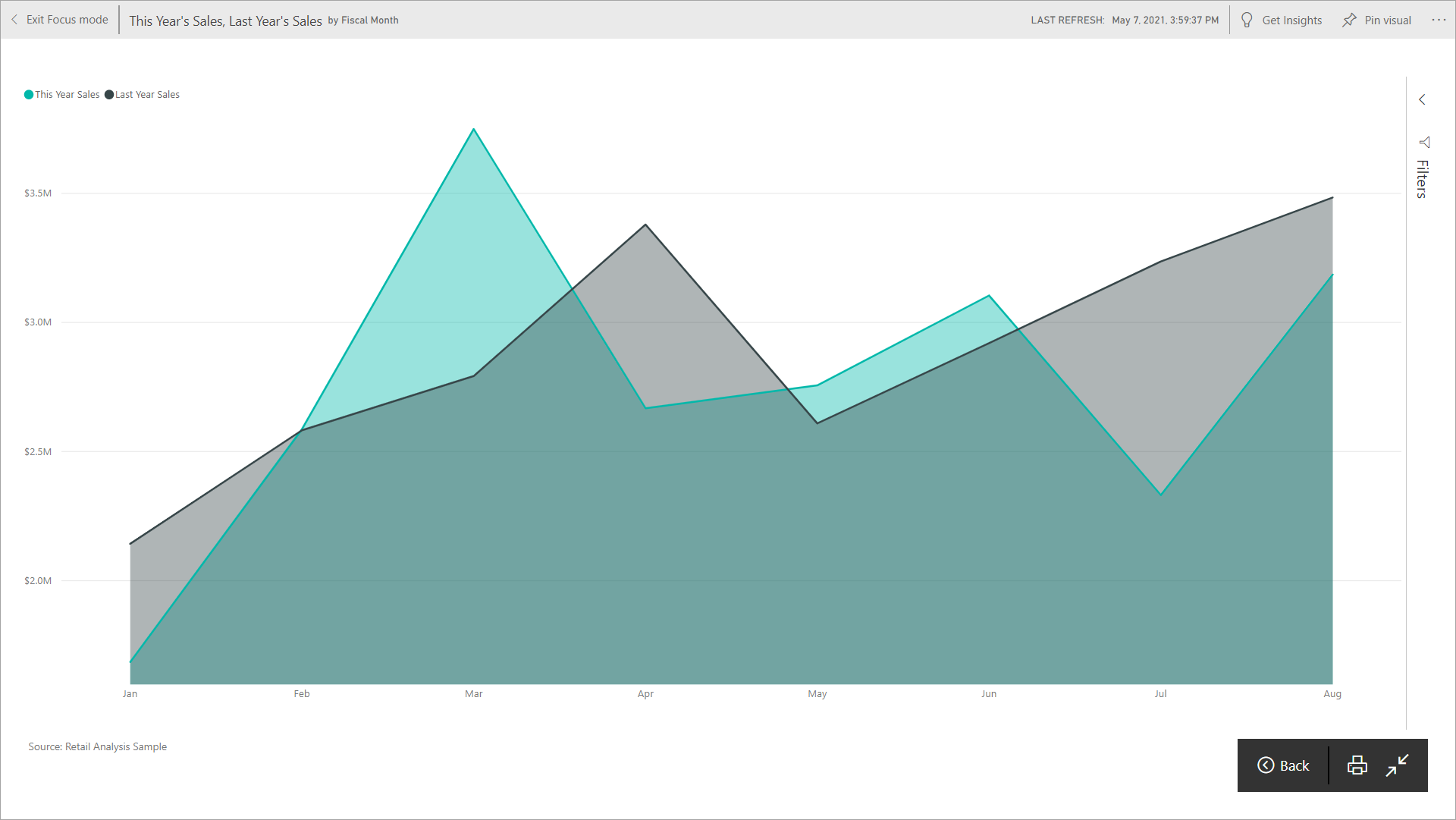1456x820 pixels.
Task: Select the Back navigation button
Action: coord(1284,763)
